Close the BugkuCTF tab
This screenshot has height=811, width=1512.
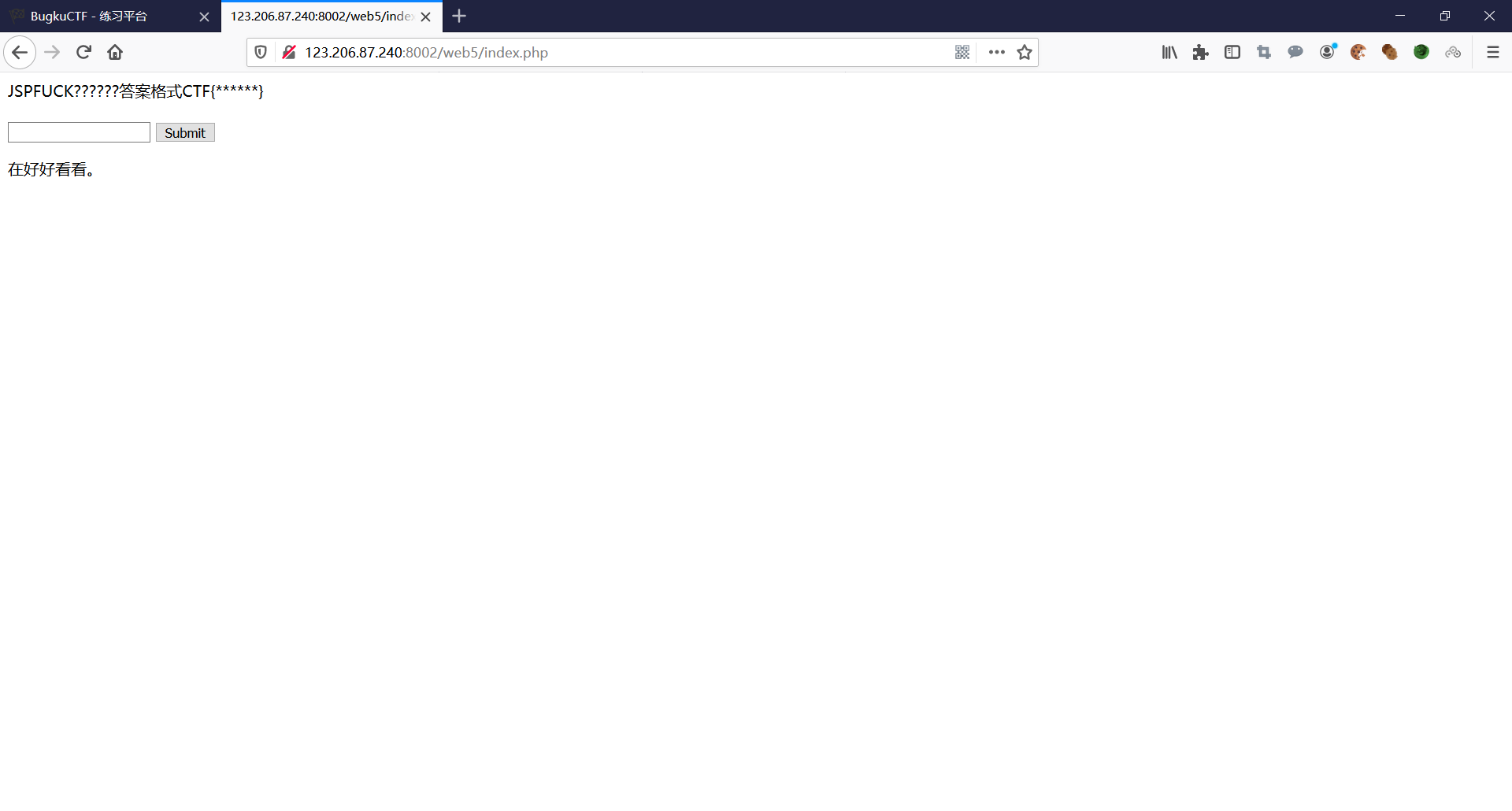[204, 17]
